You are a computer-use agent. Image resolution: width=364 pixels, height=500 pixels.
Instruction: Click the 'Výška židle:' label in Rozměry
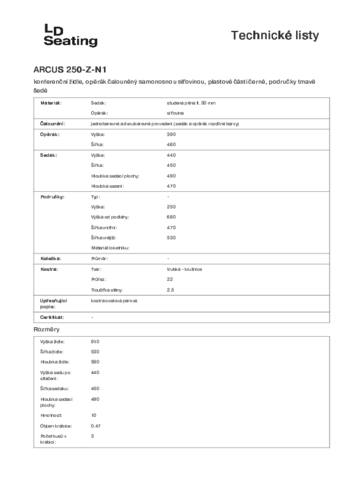(x=52, y=342)
